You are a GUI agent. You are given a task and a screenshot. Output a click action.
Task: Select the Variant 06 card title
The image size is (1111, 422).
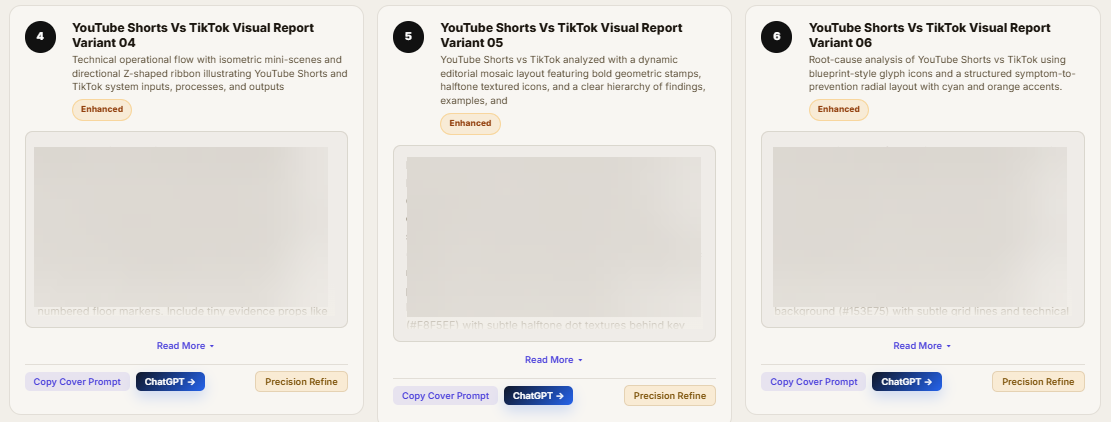(930, 35)
